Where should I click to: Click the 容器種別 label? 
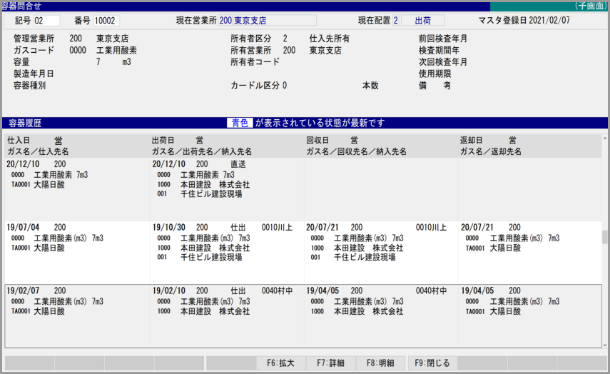30,86
